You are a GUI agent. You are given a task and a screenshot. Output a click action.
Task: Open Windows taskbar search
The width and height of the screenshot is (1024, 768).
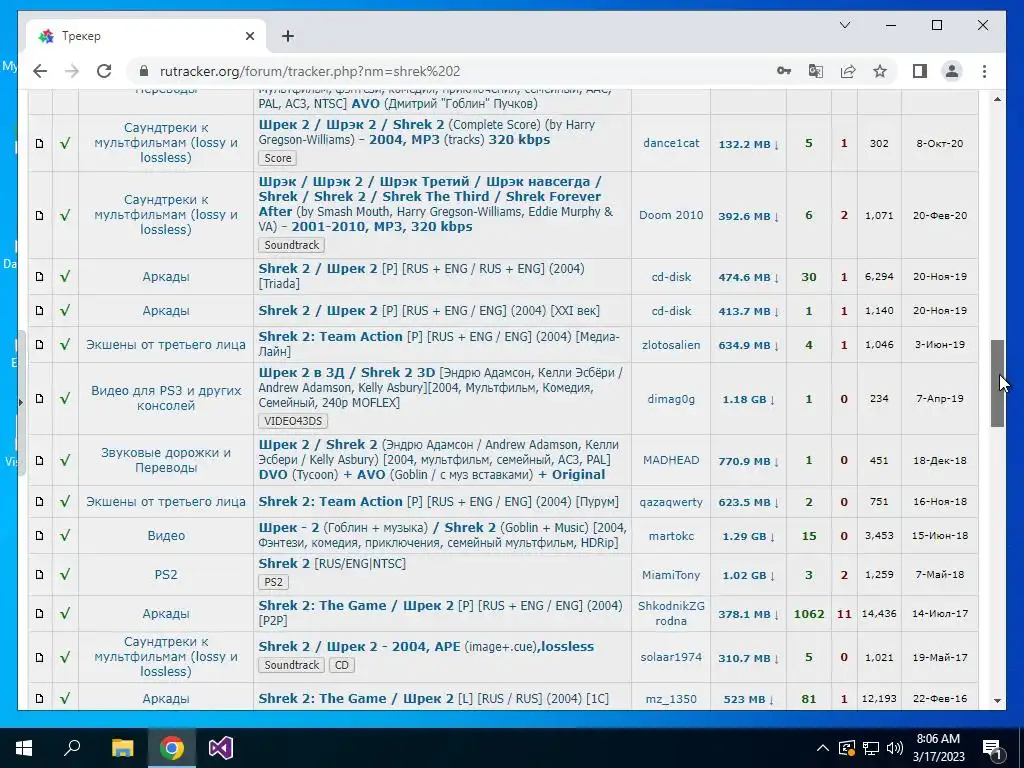(72, 748)
